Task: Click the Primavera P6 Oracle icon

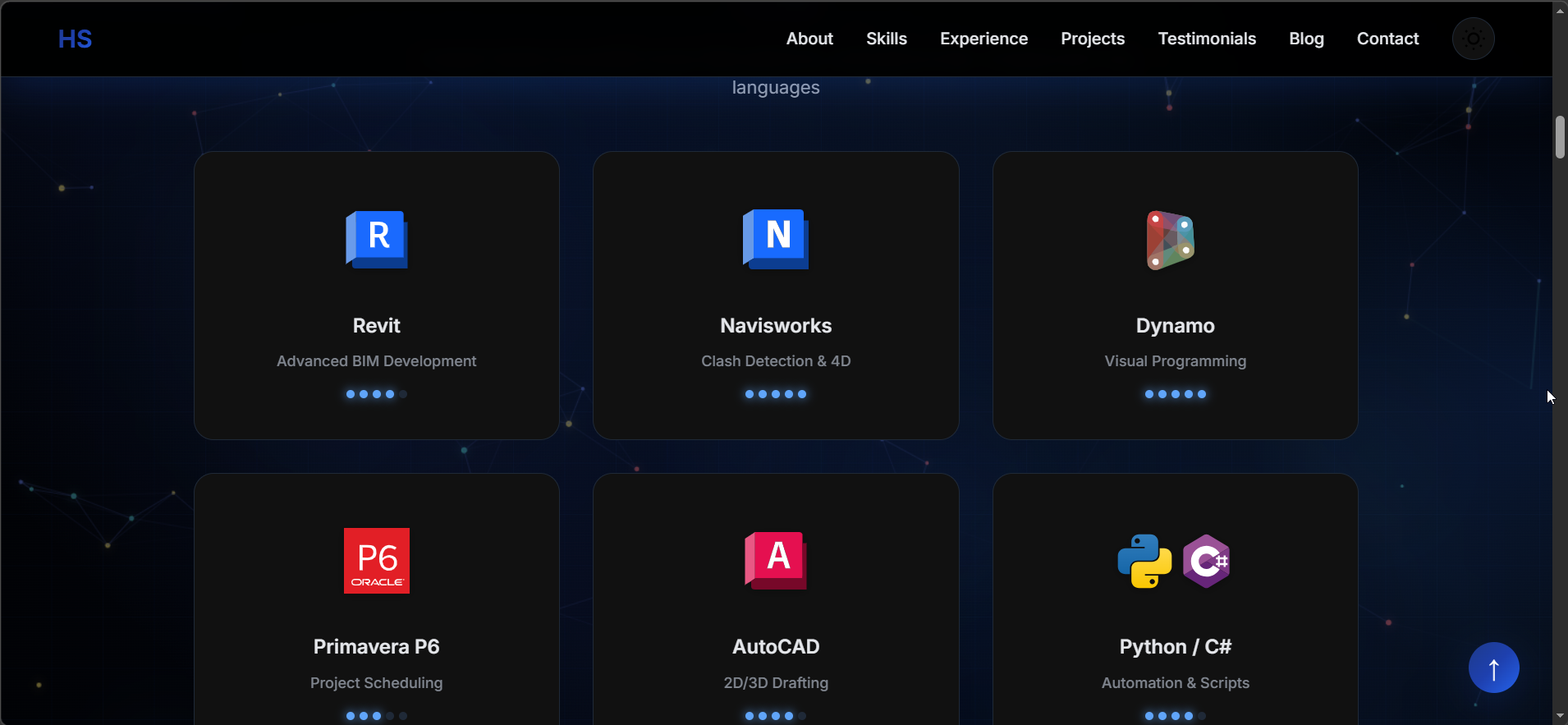Action: tap(377, 561)
